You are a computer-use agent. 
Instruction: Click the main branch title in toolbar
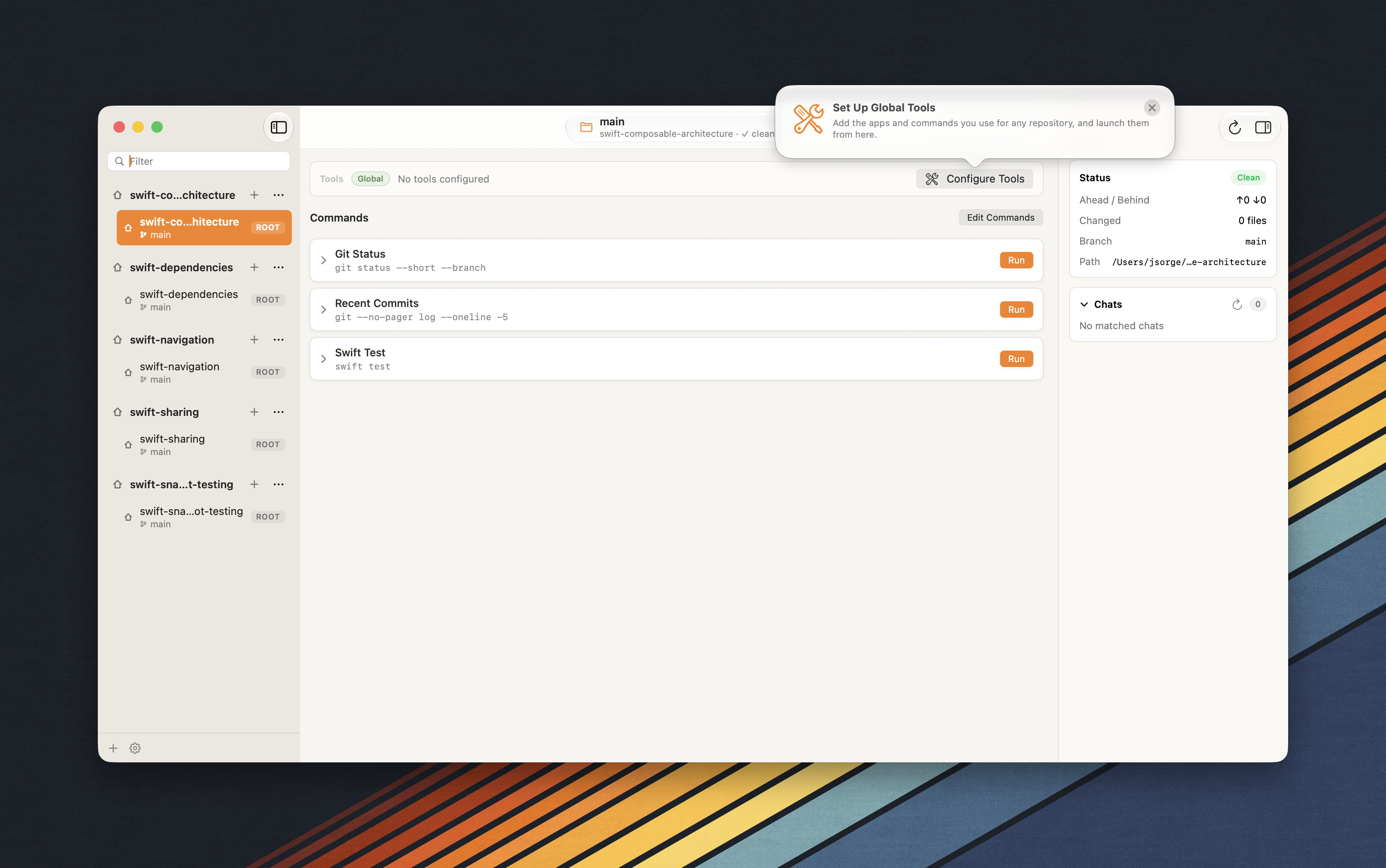[x=612, y=121]
